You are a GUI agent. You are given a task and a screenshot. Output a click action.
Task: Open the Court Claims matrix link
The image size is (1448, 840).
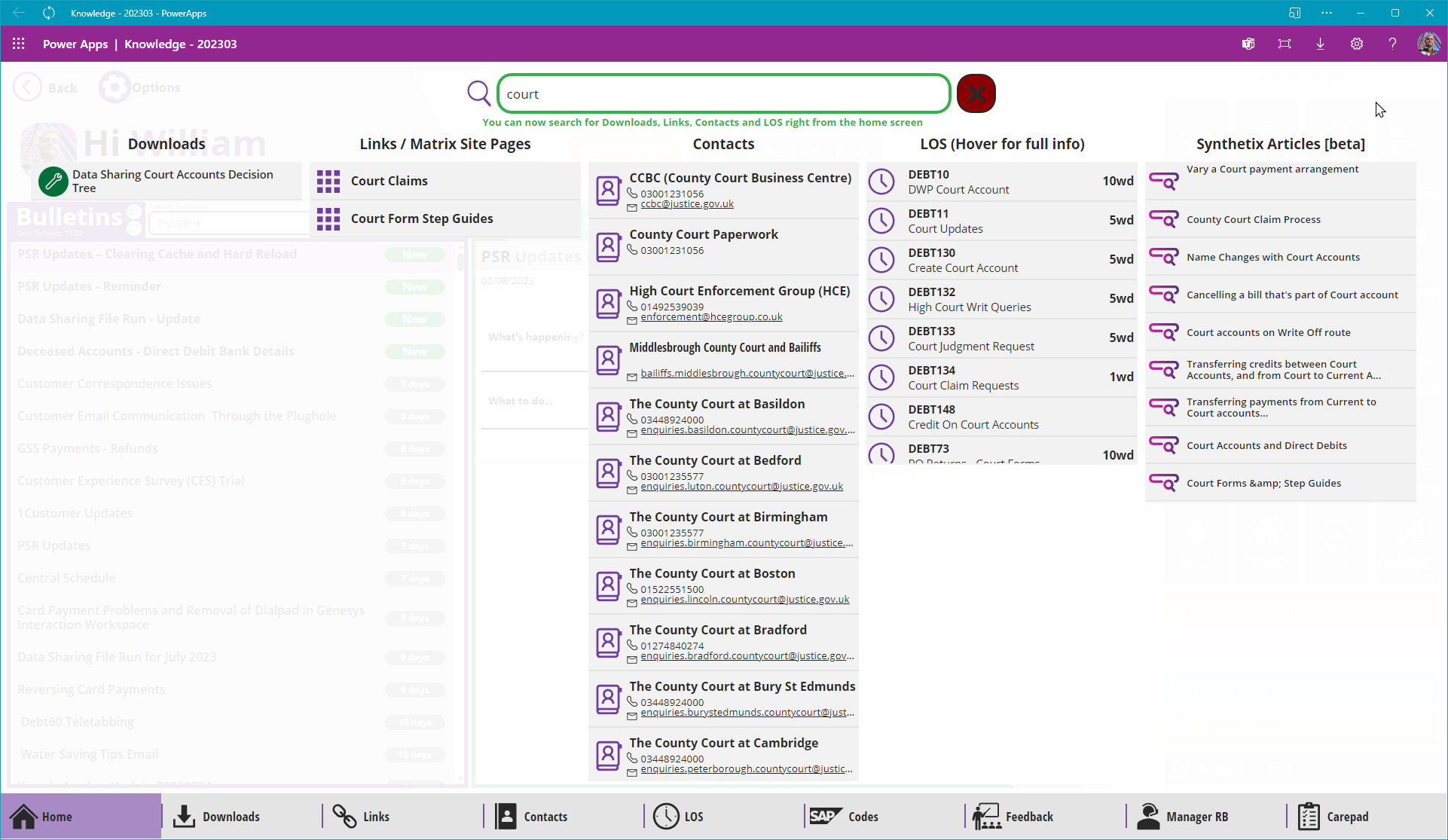tap(389, 181)
